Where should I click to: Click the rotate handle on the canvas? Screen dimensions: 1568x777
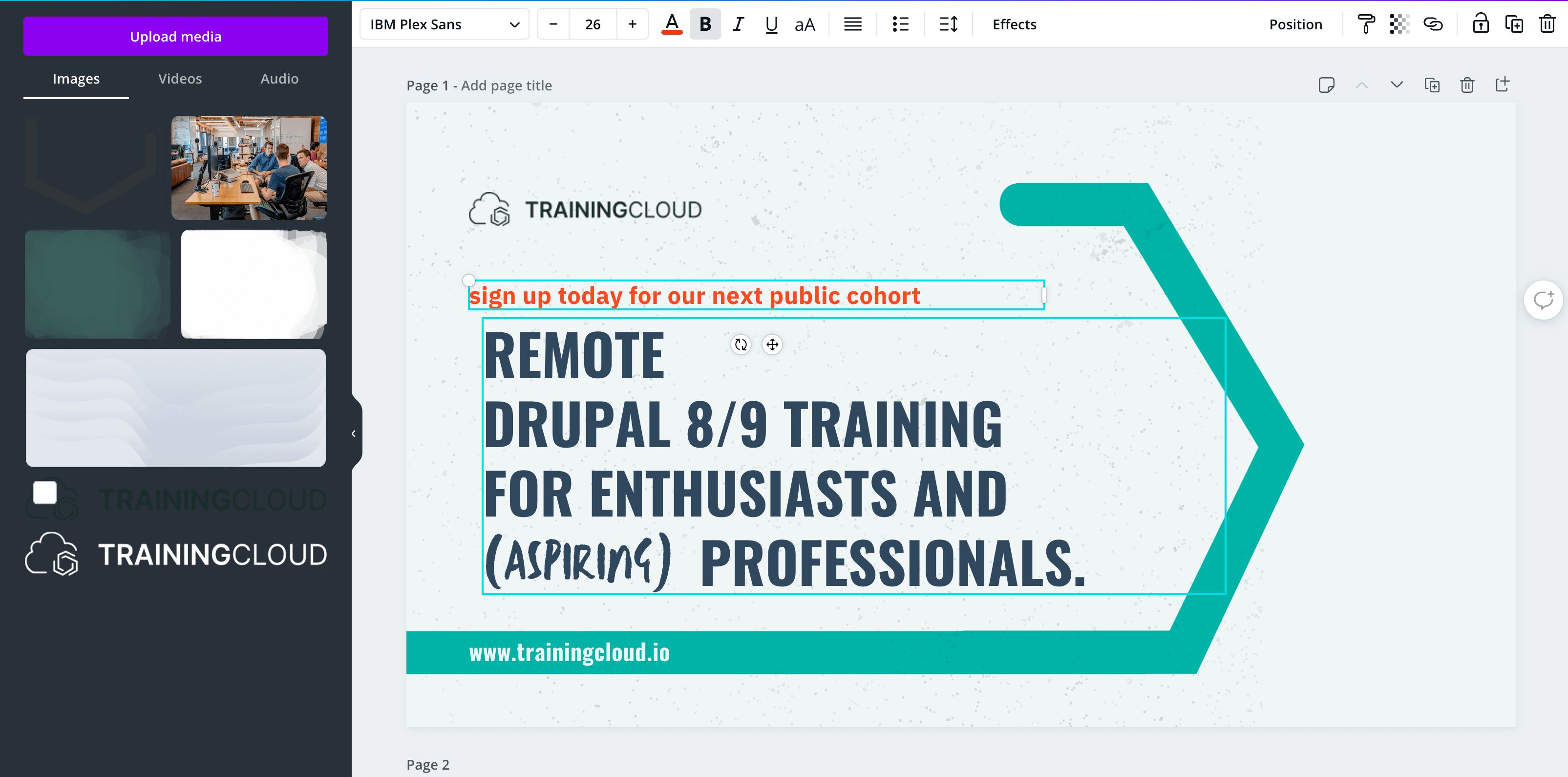(x=741, y=345)
